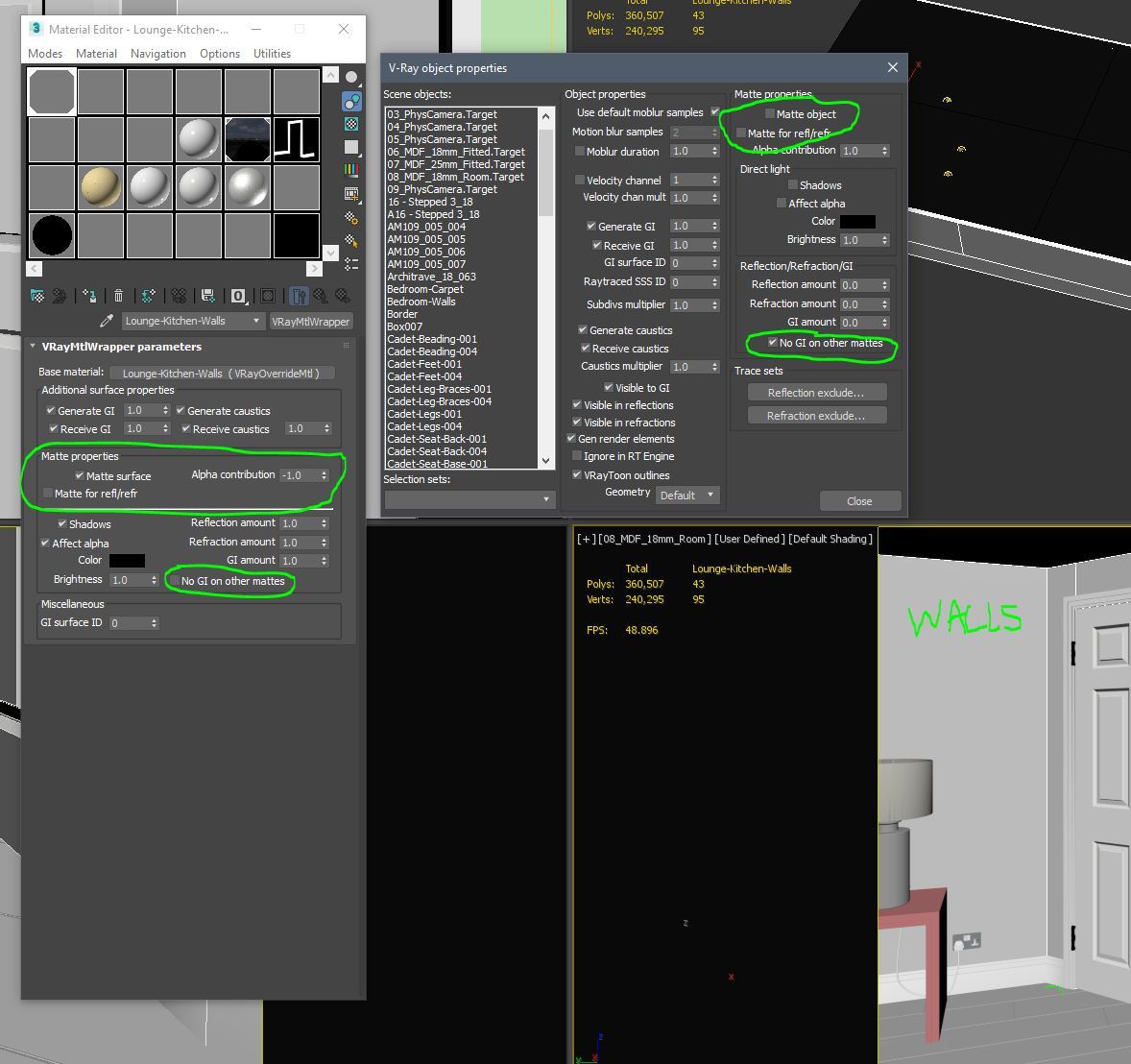Viewport: 1131px width, 1064px height.
Task: Toggle Visible in reflections checkbox
Action: [x=577, y=404]
